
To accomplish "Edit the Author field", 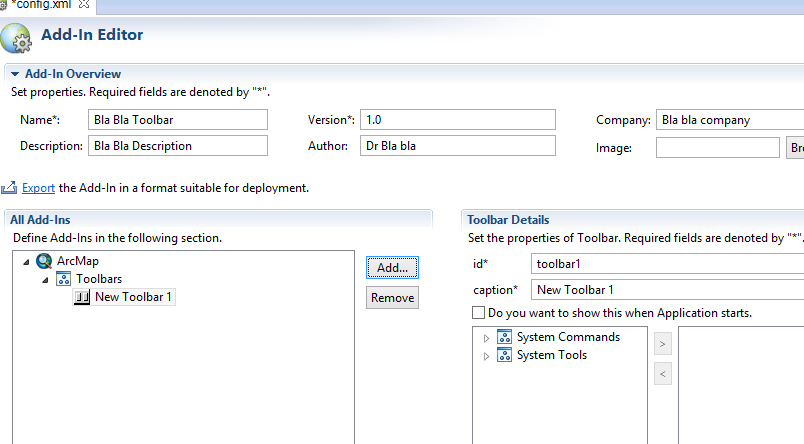I will click(458, 146).
